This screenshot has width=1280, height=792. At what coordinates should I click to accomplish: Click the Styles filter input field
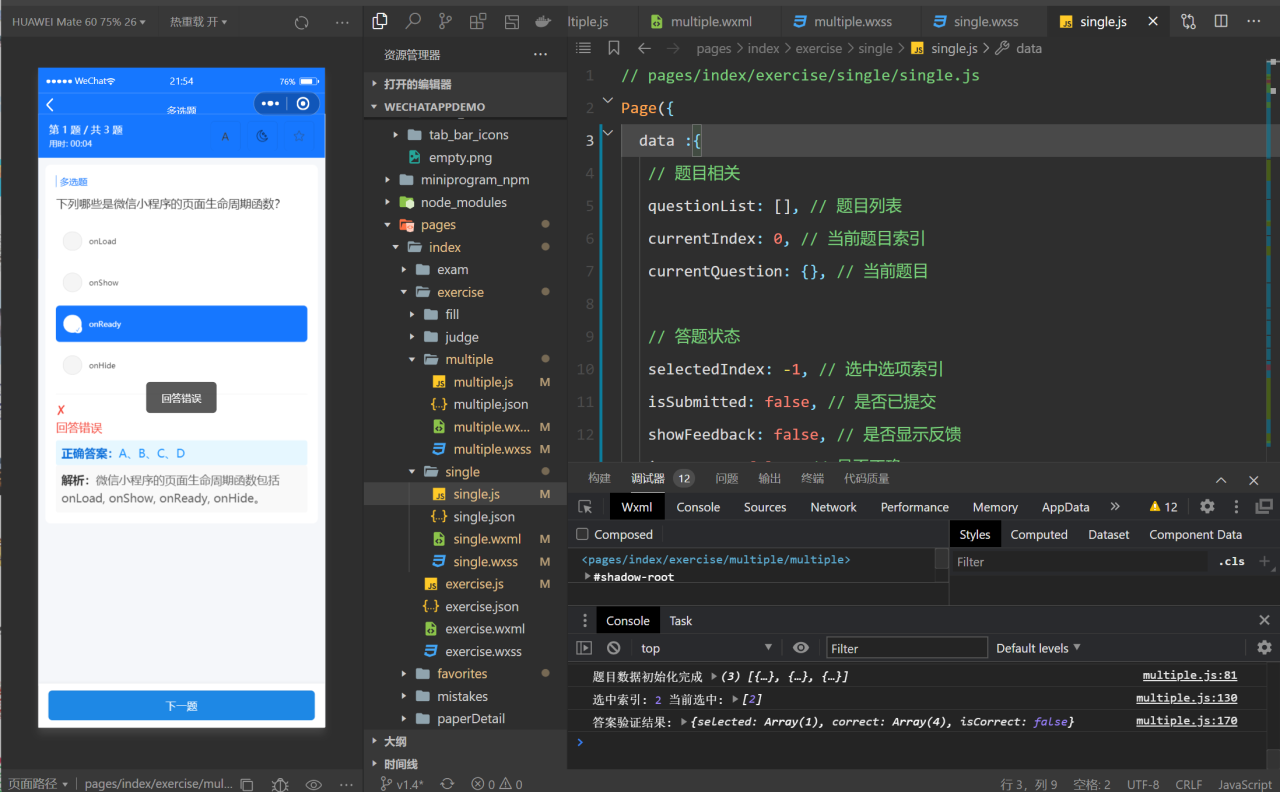tap(1080, 562)
